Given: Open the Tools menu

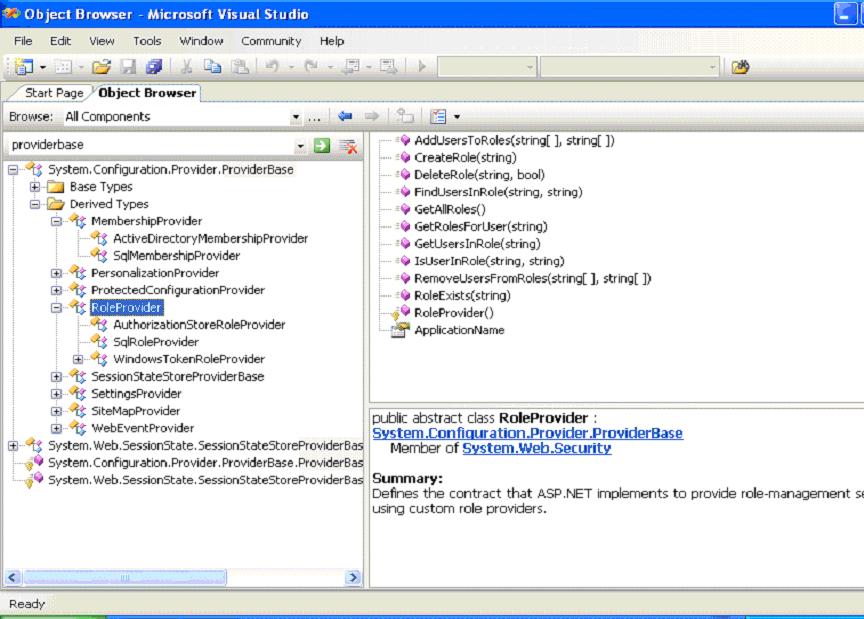Looking at the screenshot, I should tap(147, 41).
